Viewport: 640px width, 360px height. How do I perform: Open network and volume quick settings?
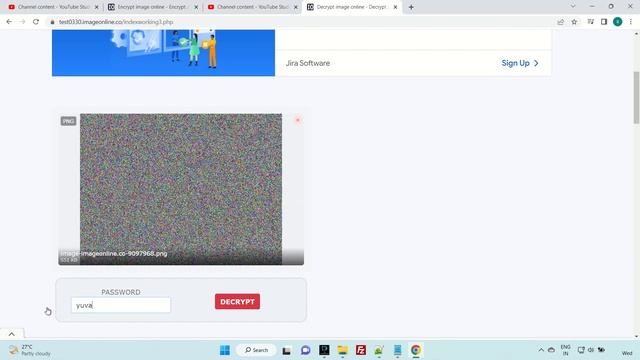click(591, 350)
